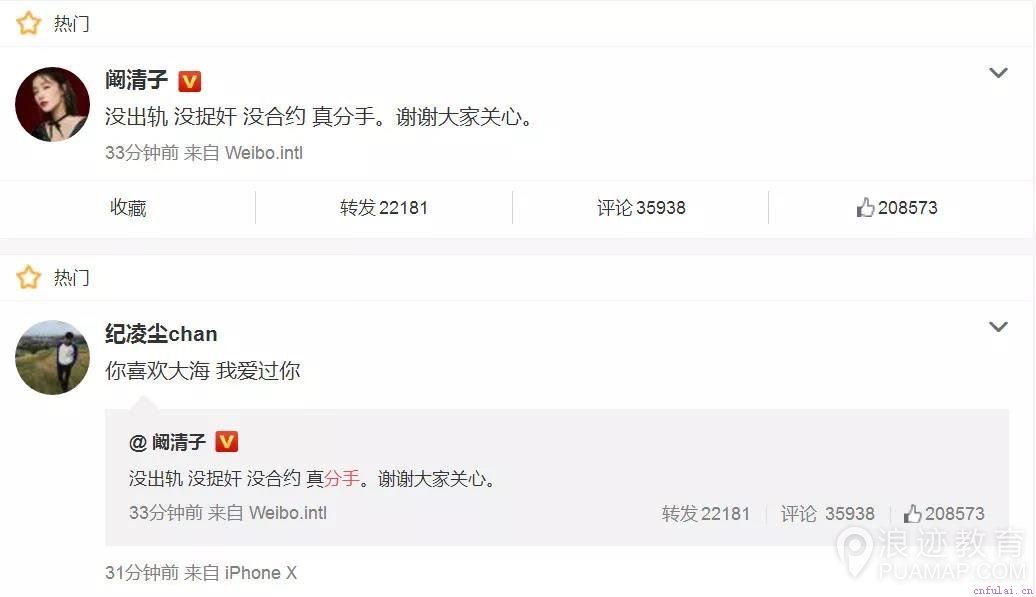This screenshot has height=597, width=1036.
Task: Click the @阚清子 mention in the quoted post
Action: (x=167, y=442)
